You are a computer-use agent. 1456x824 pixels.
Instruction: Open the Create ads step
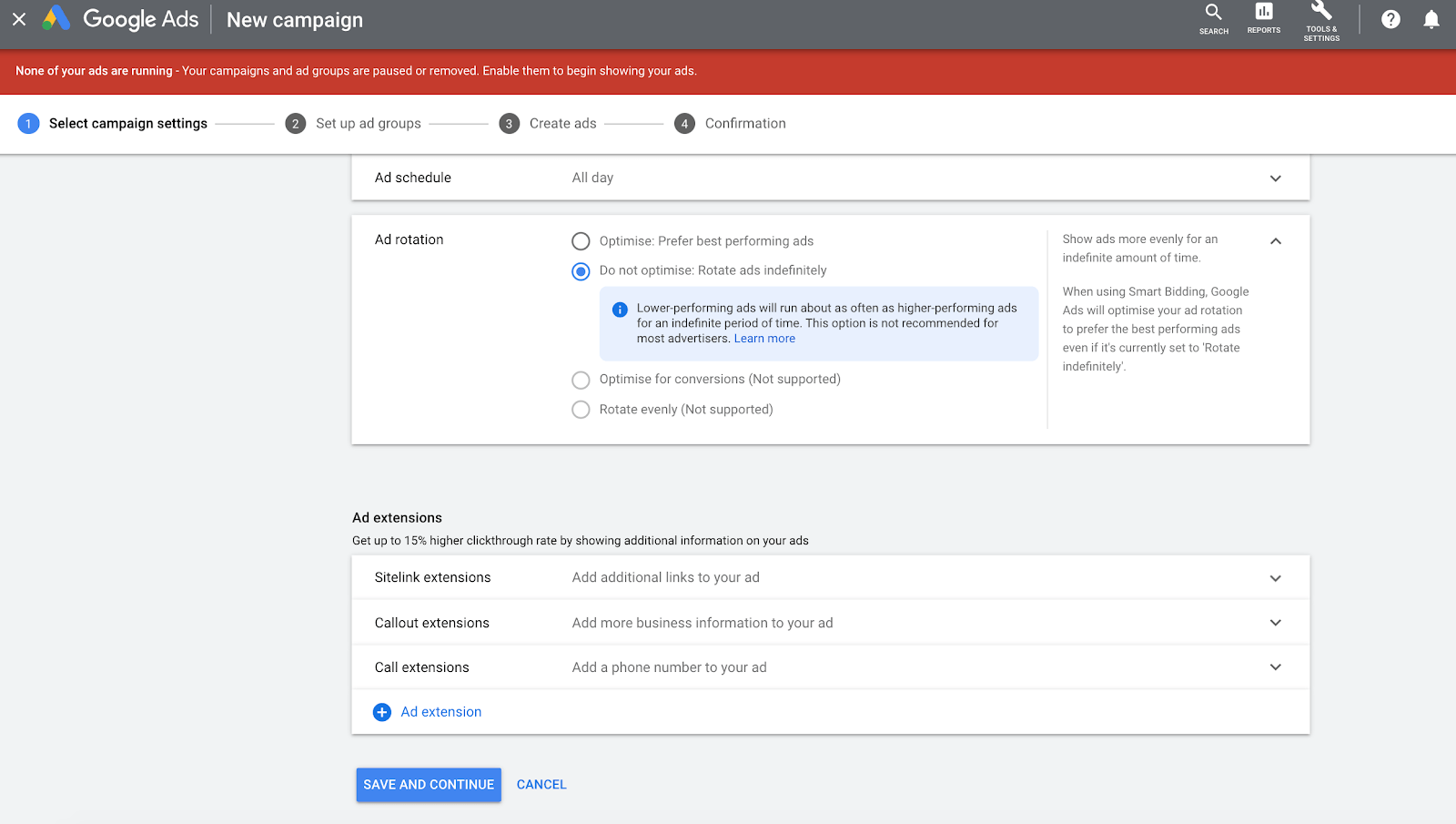[562, 123]
